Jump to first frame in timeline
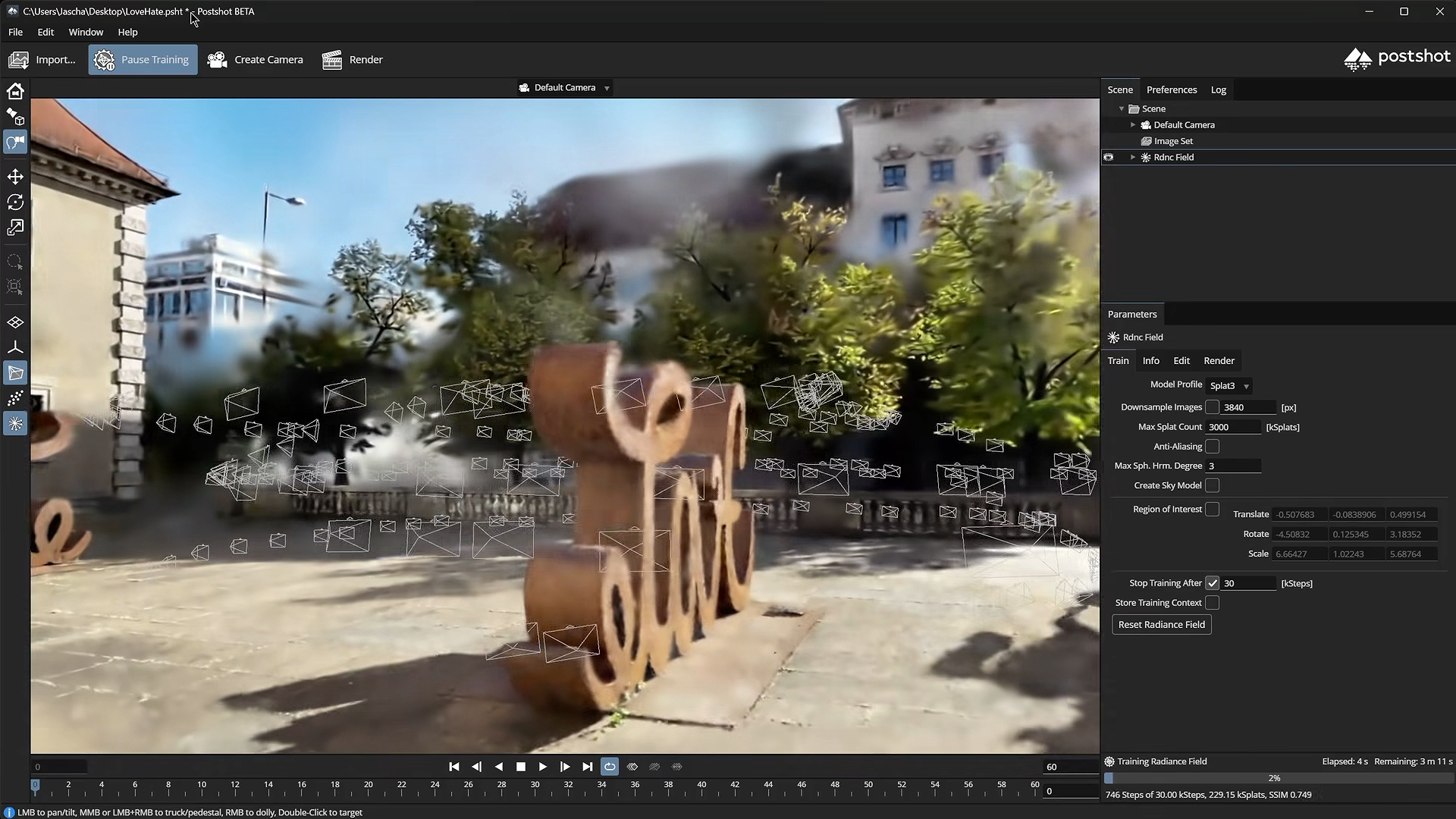 453,767
